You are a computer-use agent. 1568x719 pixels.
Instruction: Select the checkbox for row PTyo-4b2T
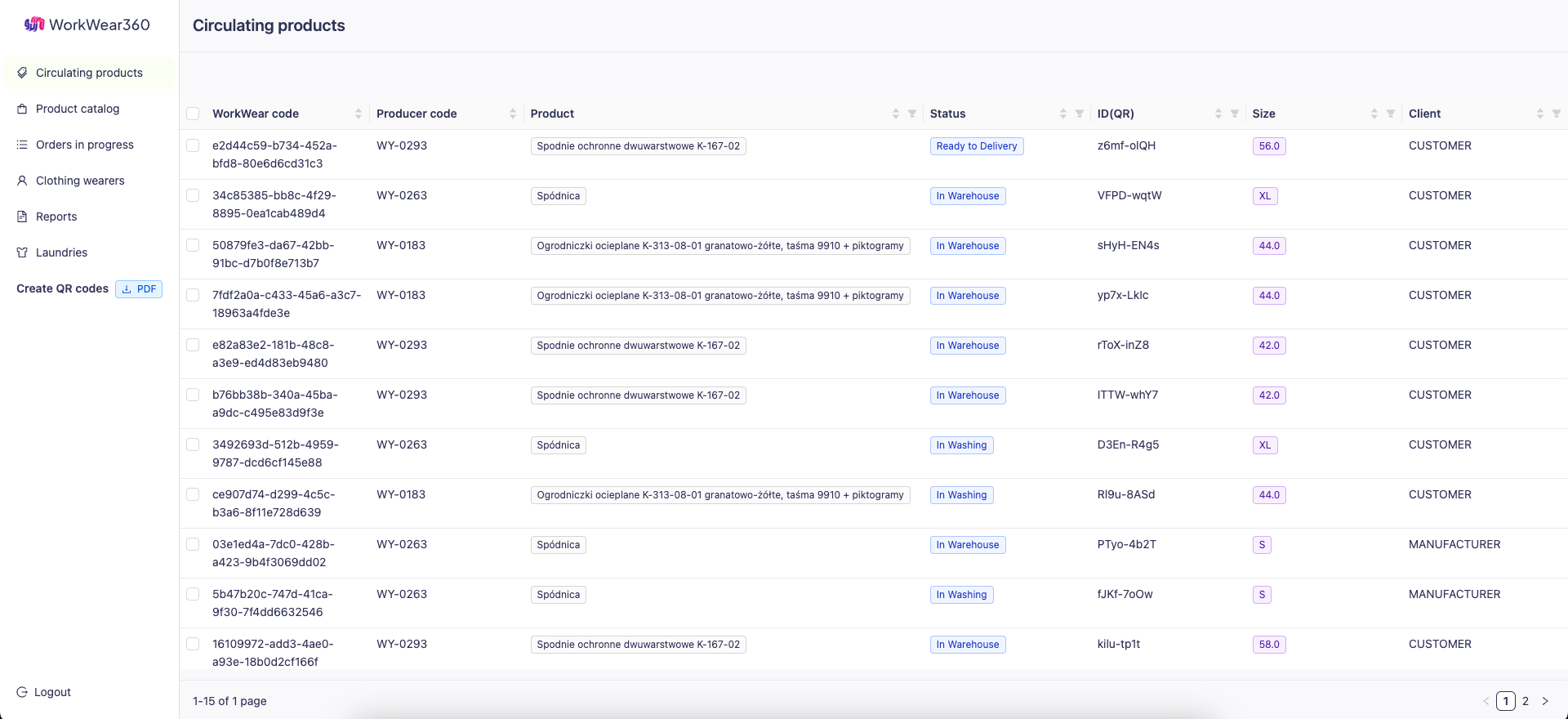(x=193, y=544)
